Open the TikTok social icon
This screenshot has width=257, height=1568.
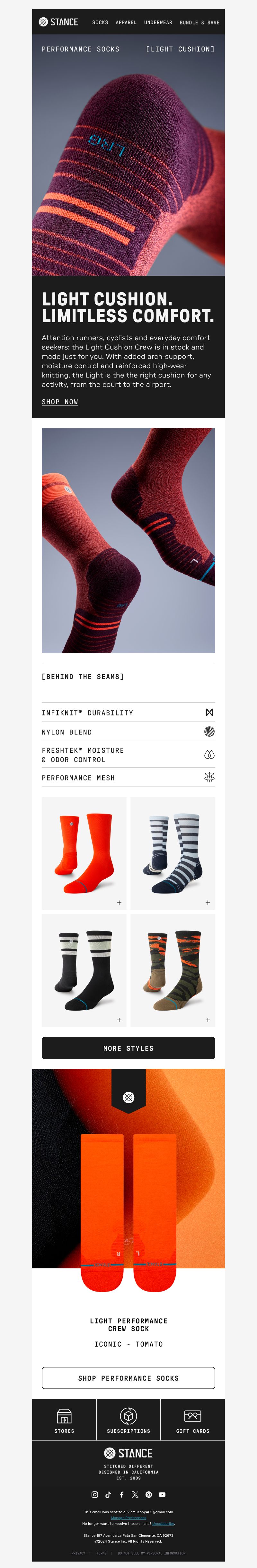point(108,1494)
